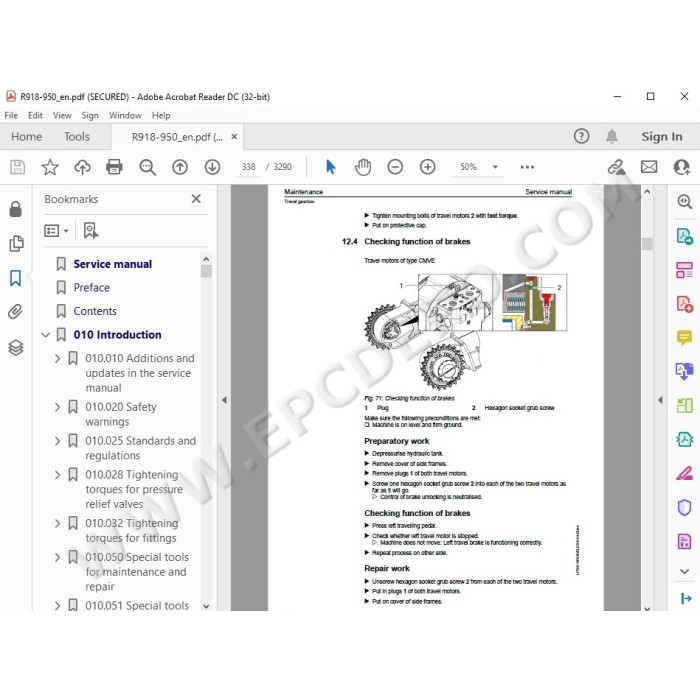Click the bookmarks list scrollbar thumb
This screenshot has height=700, width=700.
(x=206, y=271)
